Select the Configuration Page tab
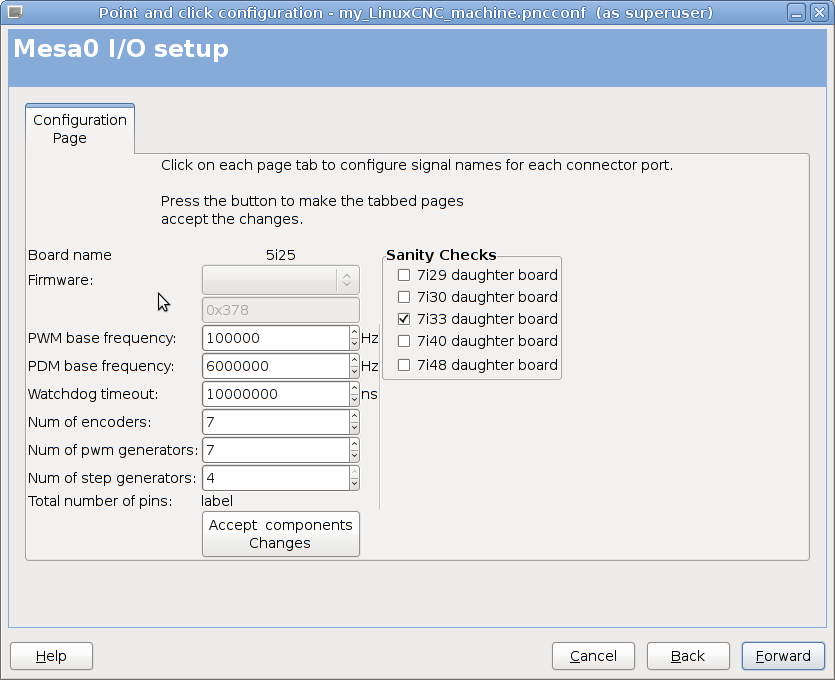Screen dimensions: 835x680 pos(80,129)
